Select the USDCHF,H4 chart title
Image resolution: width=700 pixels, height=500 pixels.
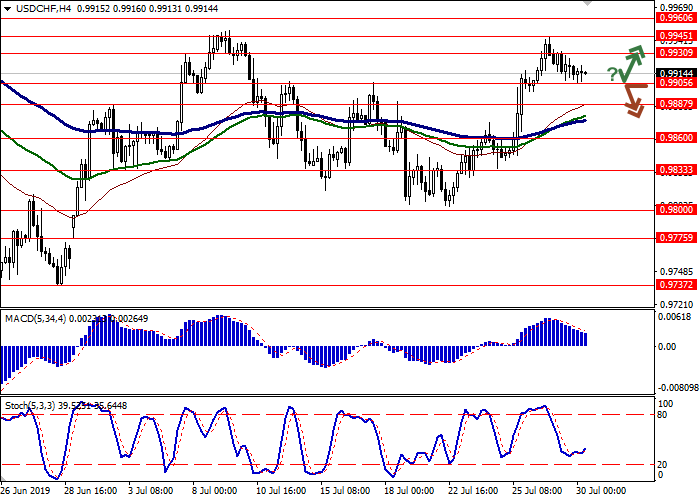(32, 6)
